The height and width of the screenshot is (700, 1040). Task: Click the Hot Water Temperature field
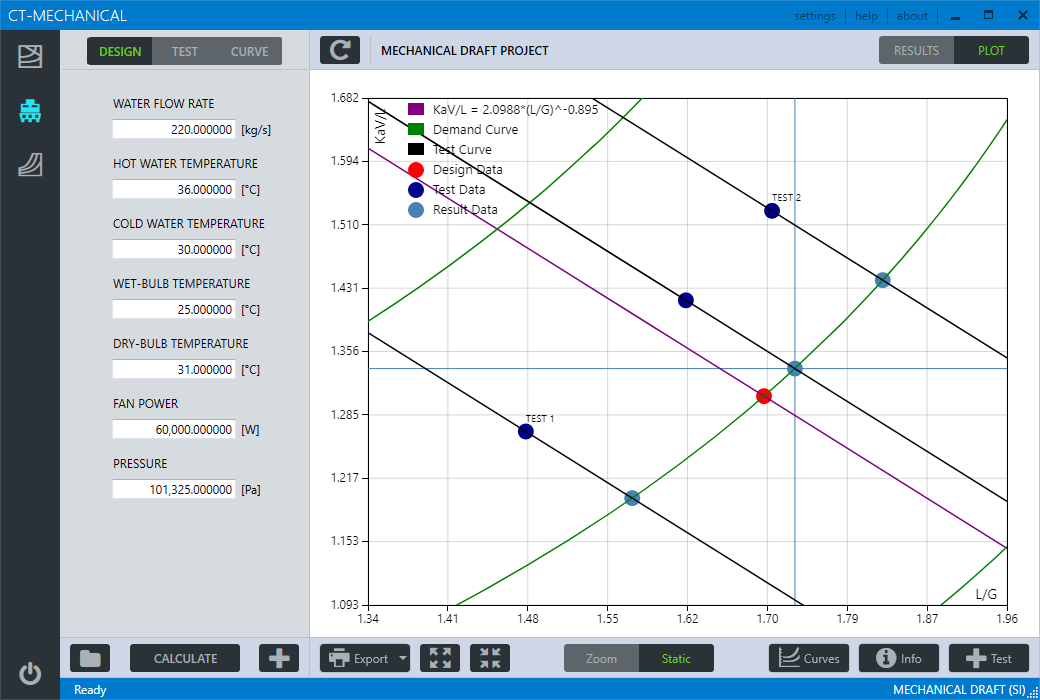coord(174,189)
